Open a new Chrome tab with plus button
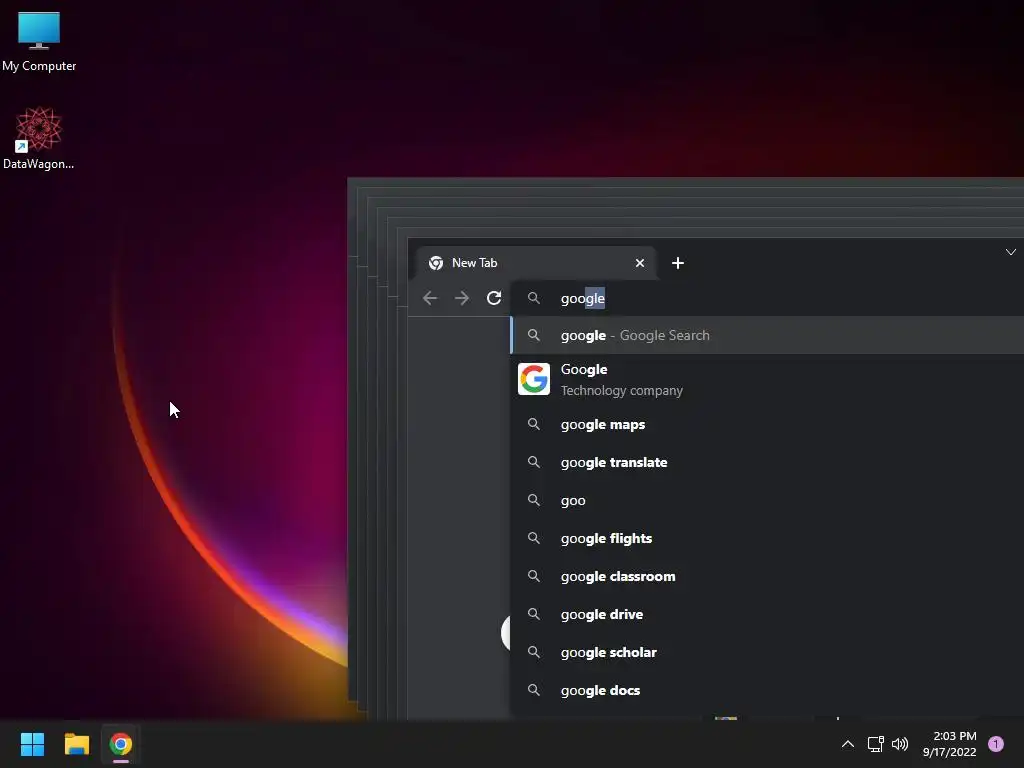 pyautogui.click(x=678, y=263)
